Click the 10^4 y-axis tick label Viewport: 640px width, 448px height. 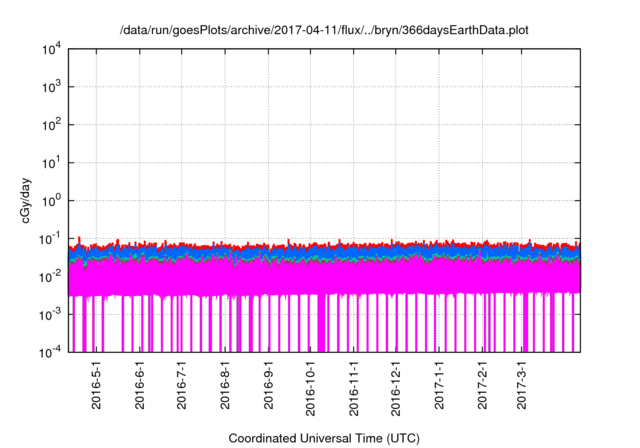point(52,49)
